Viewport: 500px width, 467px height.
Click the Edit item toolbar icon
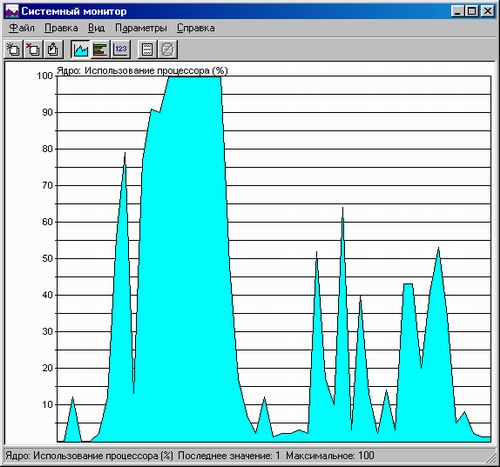(53, 50)
